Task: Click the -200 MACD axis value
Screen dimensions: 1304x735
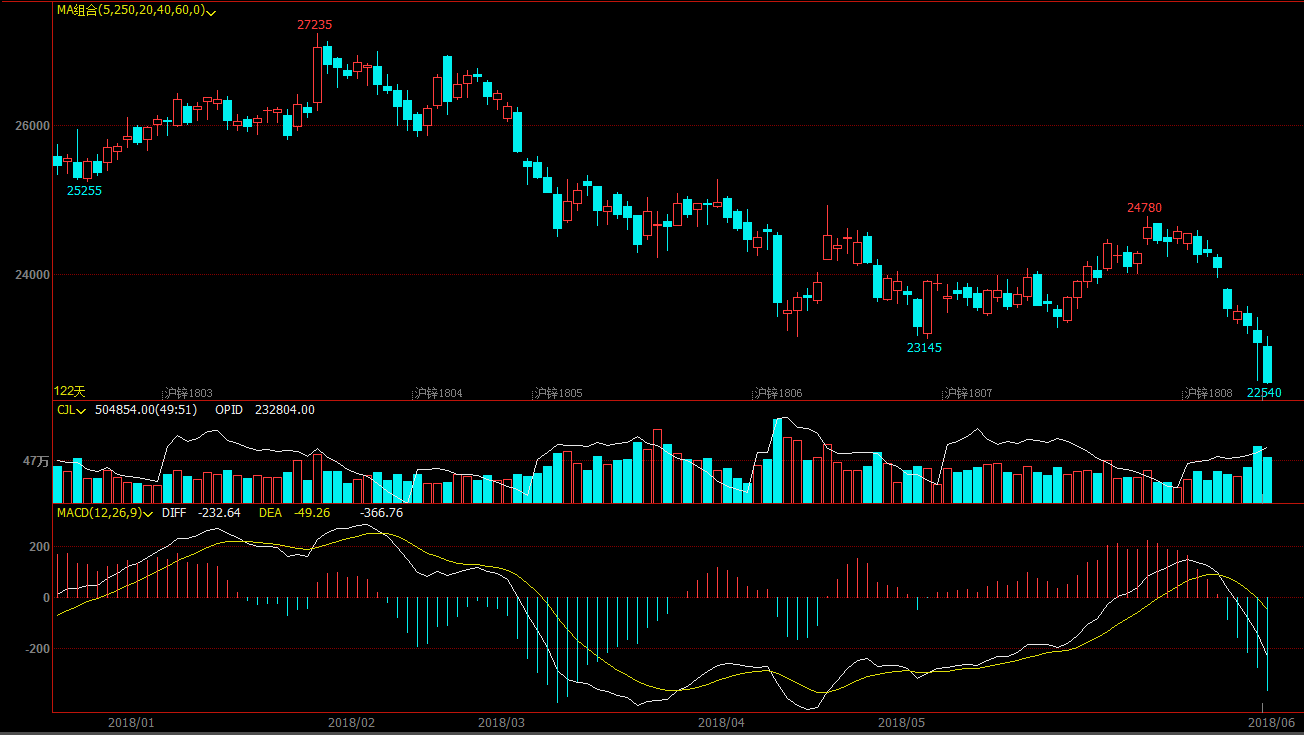Action: pyautogui.click(x=36, y=649)
